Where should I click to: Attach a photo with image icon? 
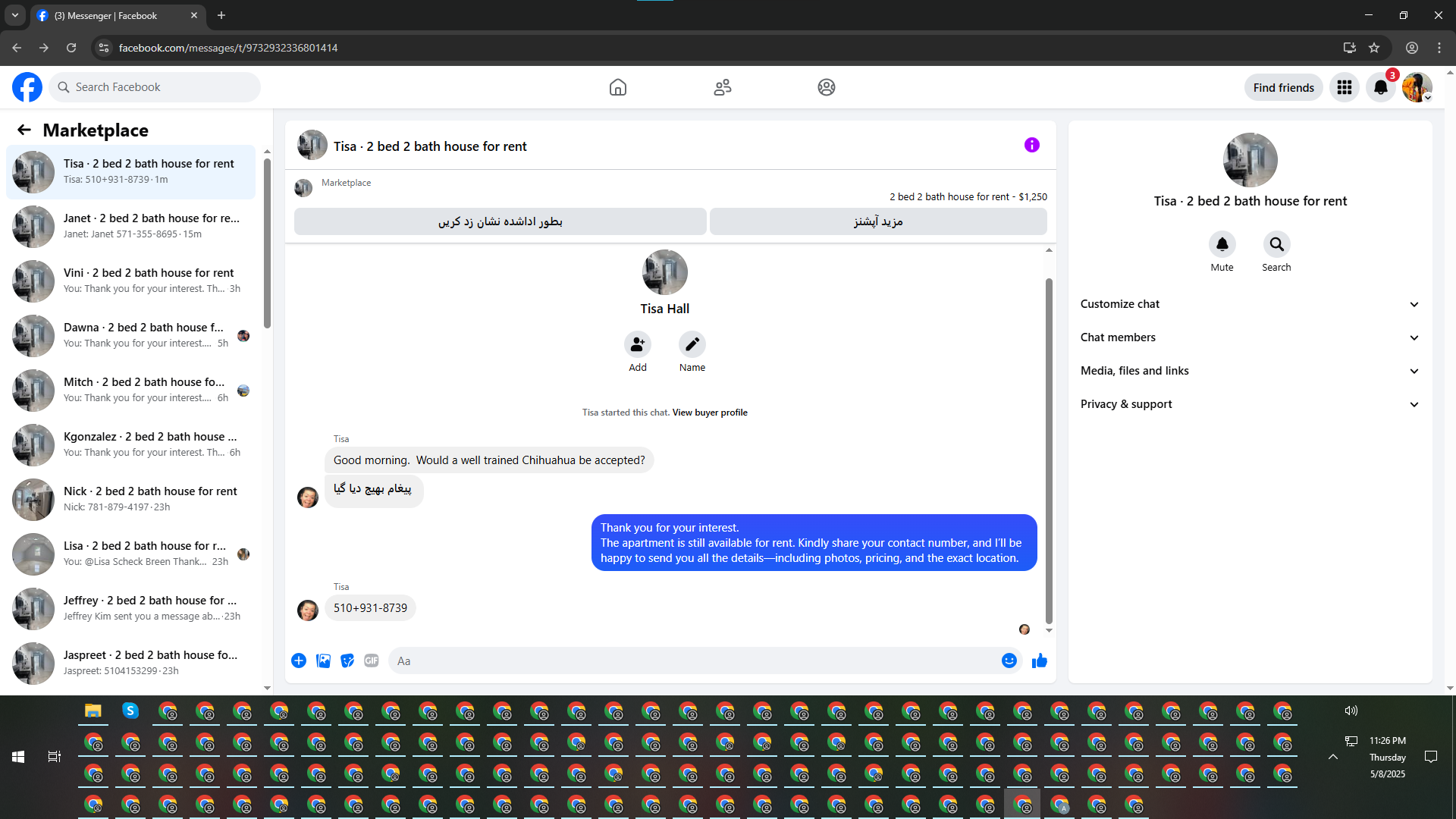point(323,661)
